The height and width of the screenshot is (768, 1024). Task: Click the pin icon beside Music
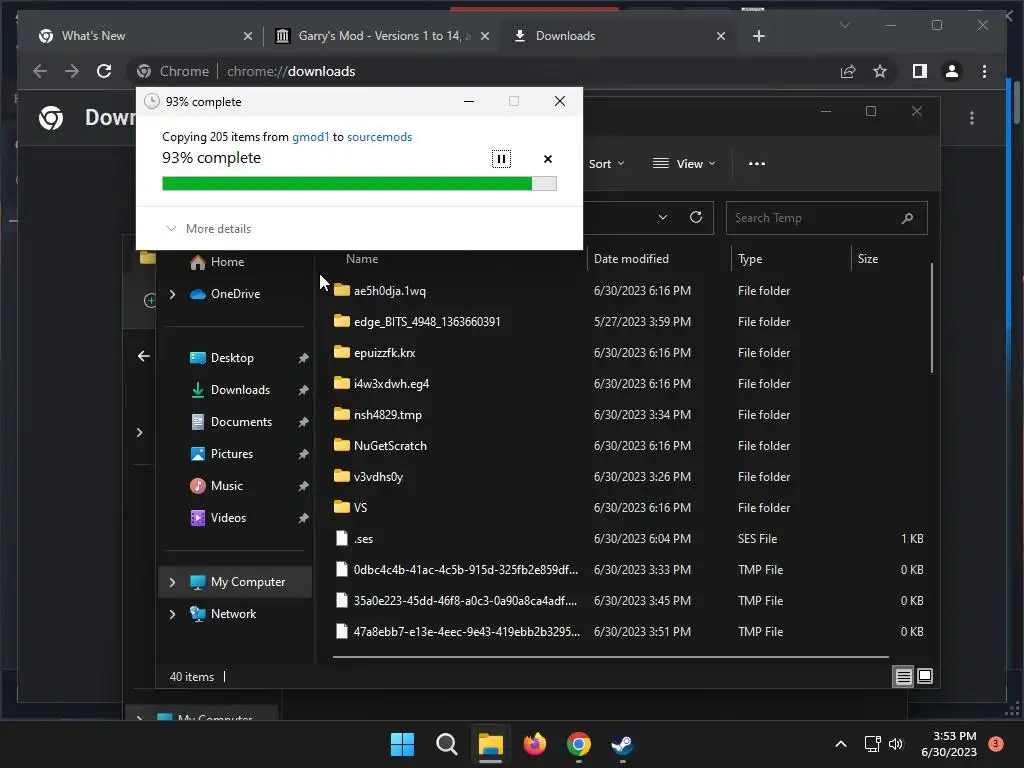[x=303, y=486]
